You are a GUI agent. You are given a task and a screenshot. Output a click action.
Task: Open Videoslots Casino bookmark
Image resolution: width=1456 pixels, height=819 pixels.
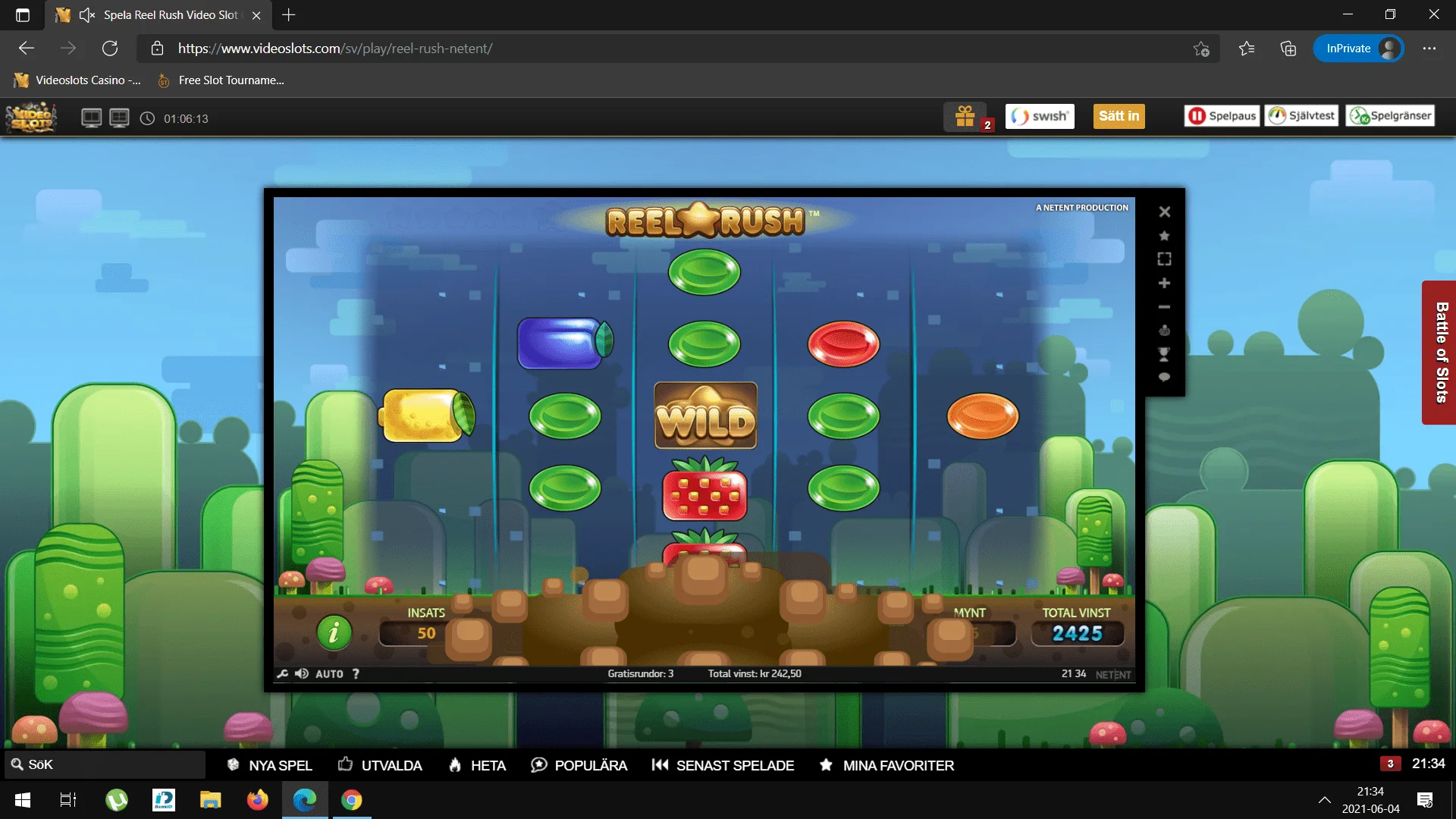[77, 80]
